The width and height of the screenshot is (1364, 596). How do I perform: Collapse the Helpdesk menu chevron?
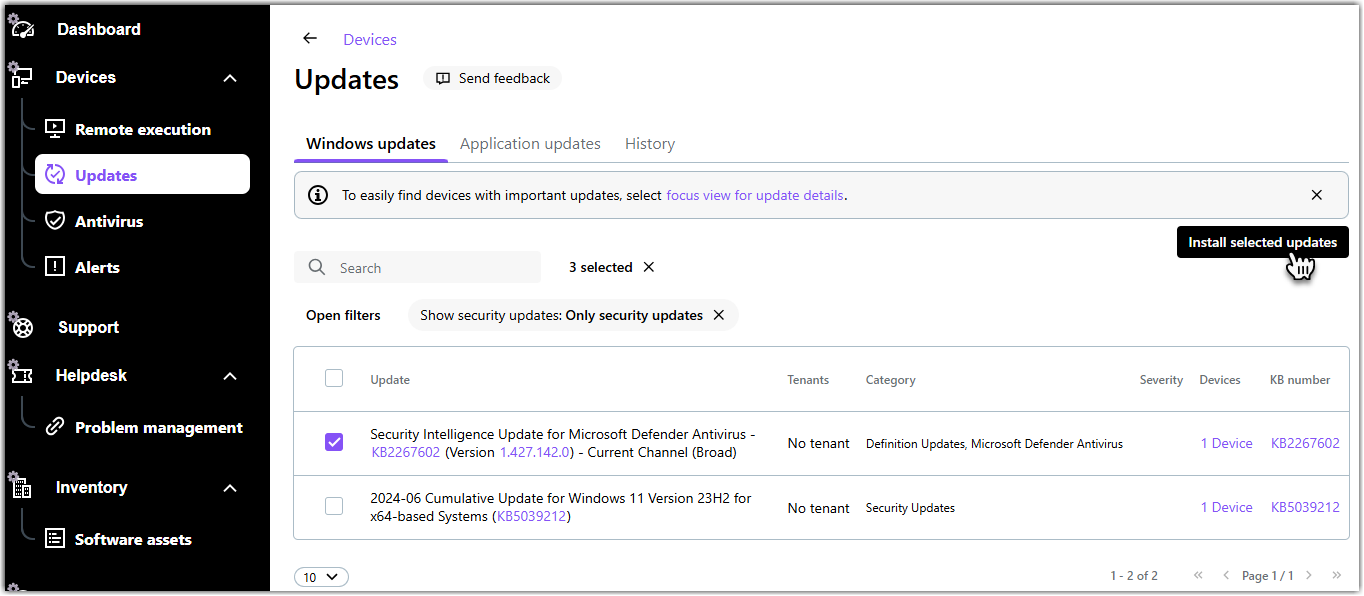click(230, 376)
